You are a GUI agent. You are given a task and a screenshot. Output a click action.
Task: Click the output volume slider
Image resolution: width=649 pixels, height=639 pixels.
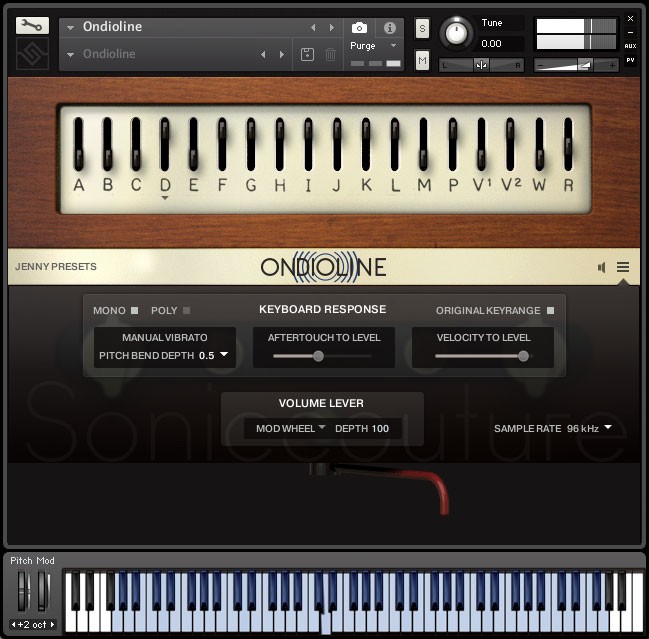pyautogui.click(x=576, y=65)
